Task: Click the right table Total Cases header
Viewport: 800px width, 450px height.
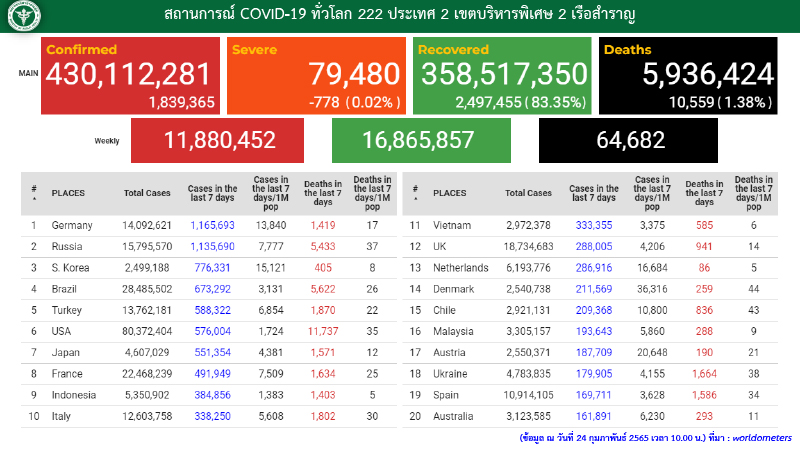Action: click(x=529, y=193)
